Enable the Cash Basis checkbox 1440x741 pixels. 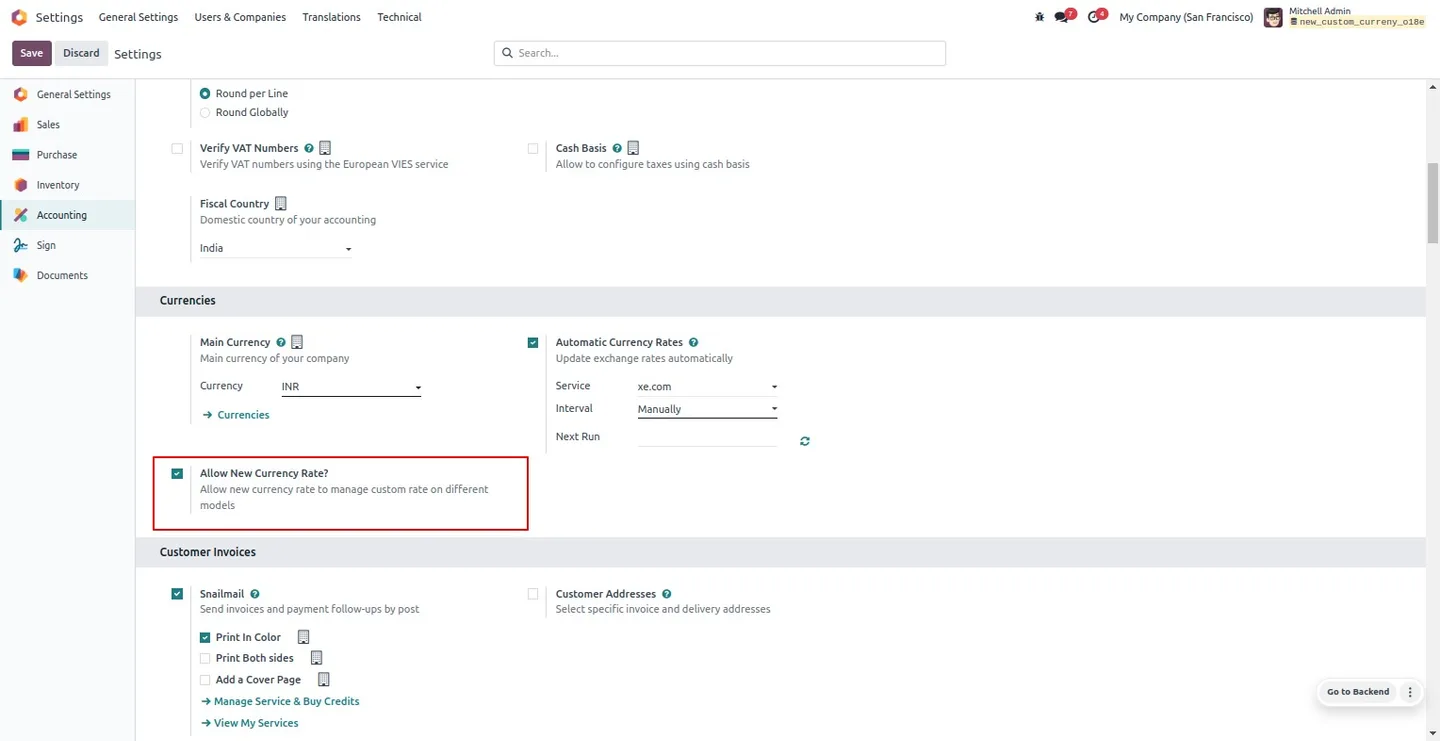point(533,148)
